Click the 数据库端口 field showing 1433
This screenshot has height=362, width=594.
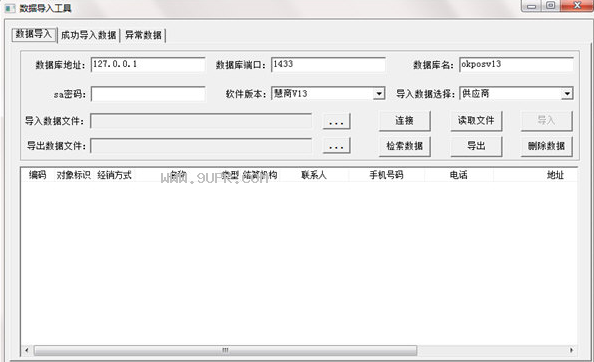click(x=328, y=64)
